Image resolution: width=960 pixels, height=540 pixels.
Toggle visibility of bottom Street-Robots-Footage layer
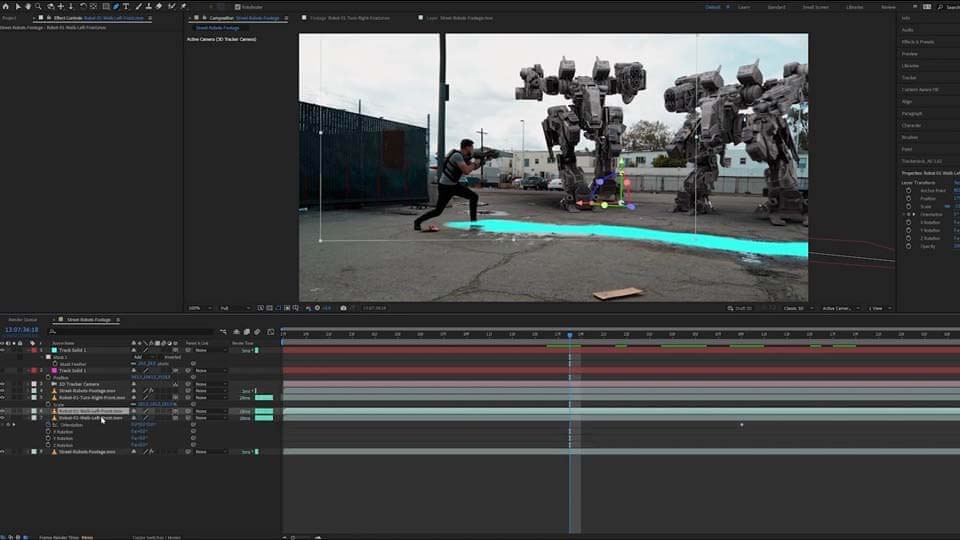point(3,452)
